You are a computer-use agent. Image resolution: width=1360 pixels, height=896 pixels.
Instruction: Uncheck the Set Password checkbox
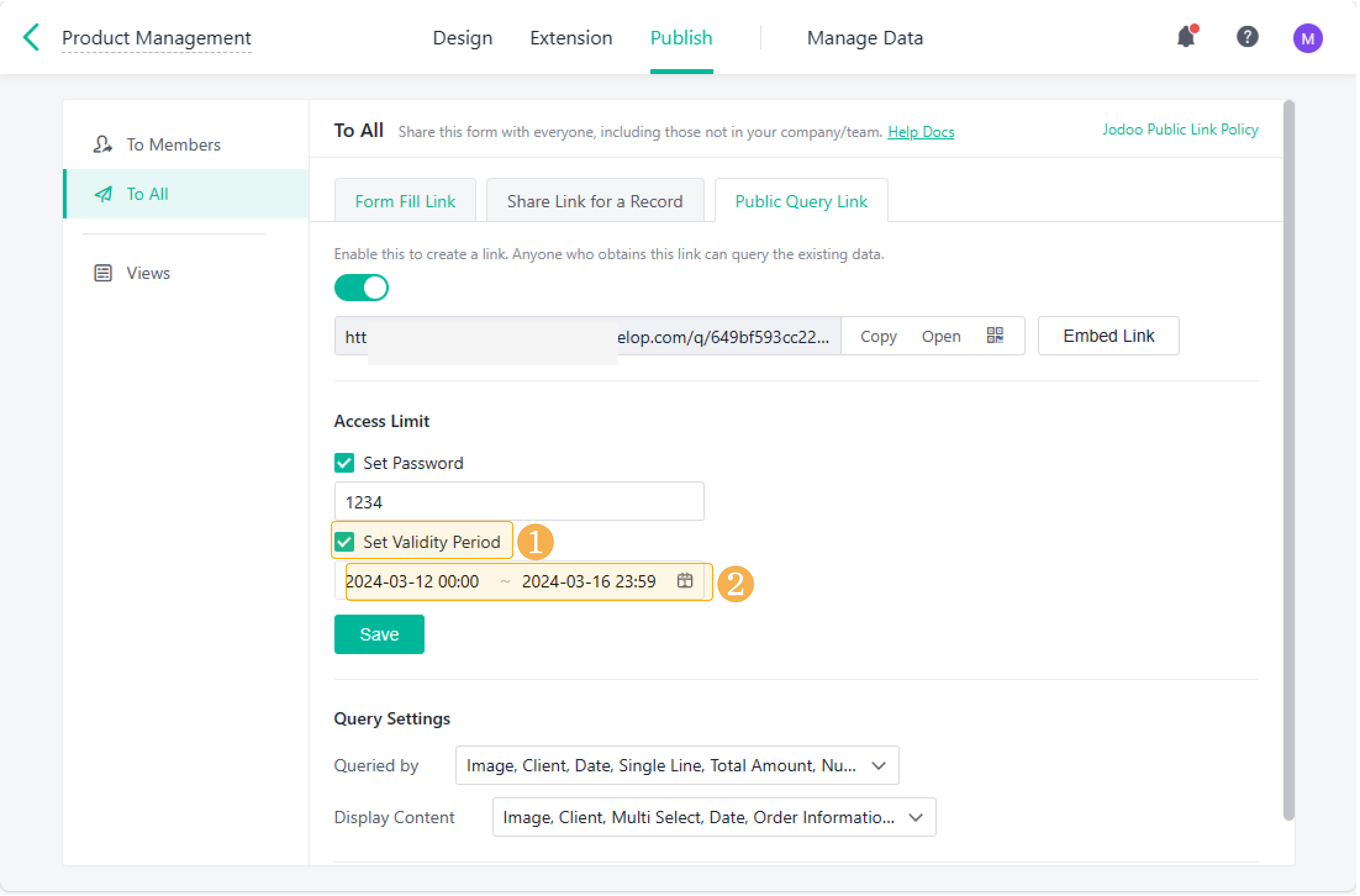point(345,463)
